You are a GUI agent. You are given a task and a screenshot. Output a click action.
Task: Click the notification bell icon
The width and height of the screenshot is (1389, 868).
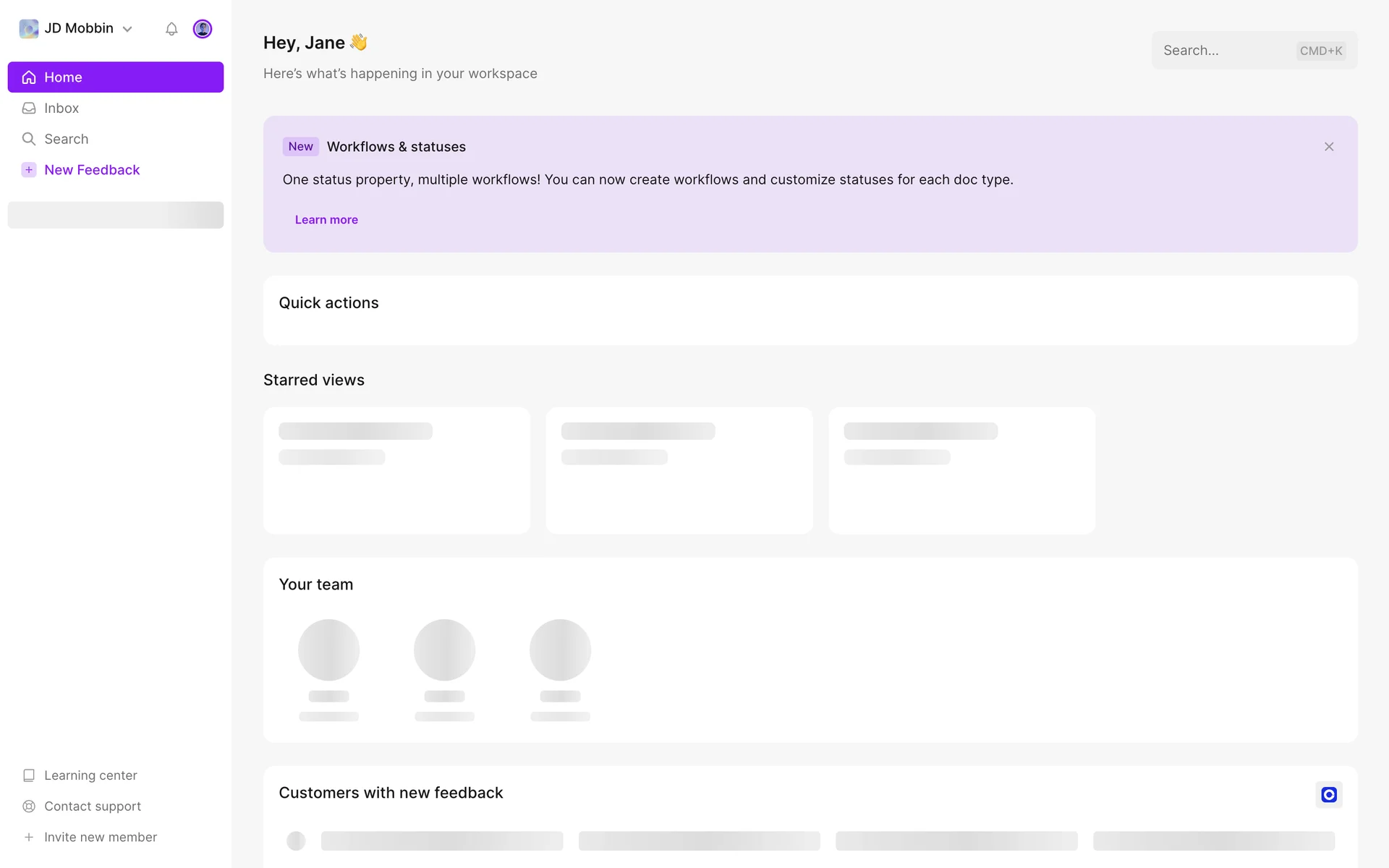tap(171, 29)
